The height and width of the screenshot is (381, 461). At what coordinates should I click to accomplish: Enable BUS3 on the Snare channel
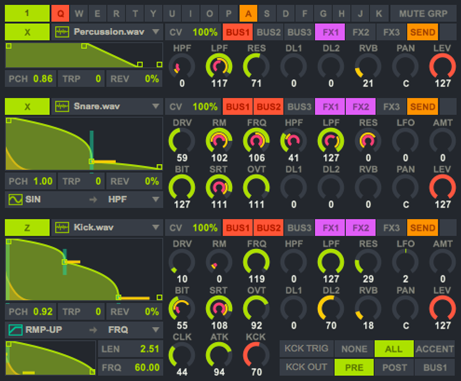[299, 106]
